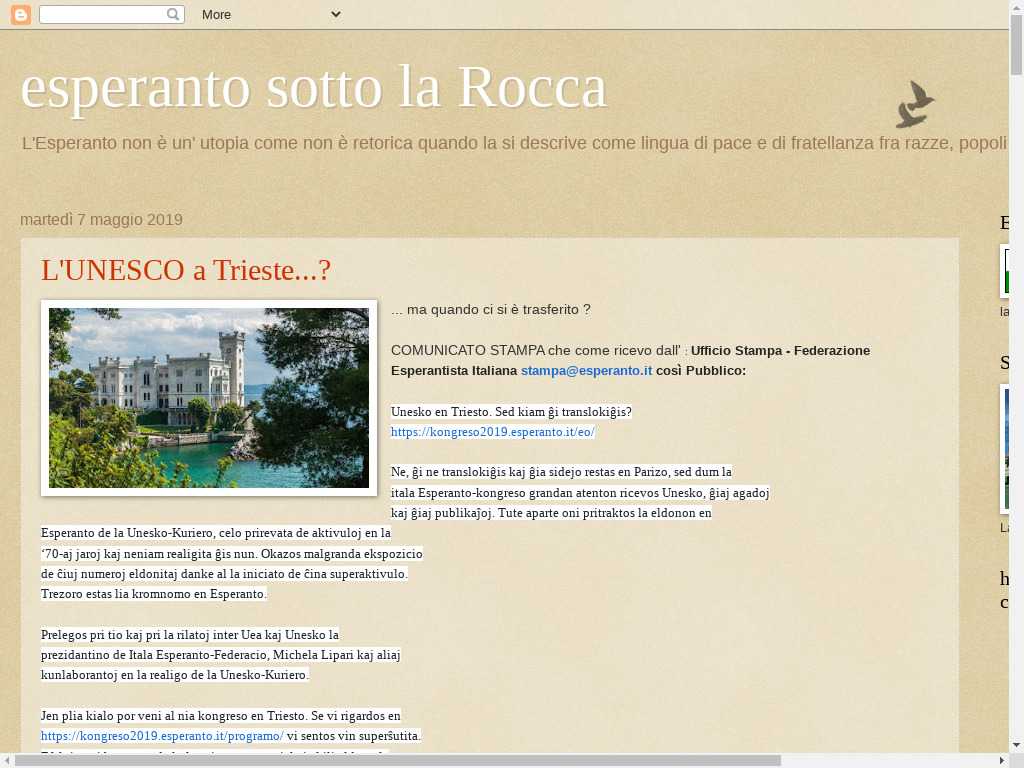Click the date header martedì 7 maggio 2019
The height and width of the screenshot is (768, 1024).
click(101, 219)
